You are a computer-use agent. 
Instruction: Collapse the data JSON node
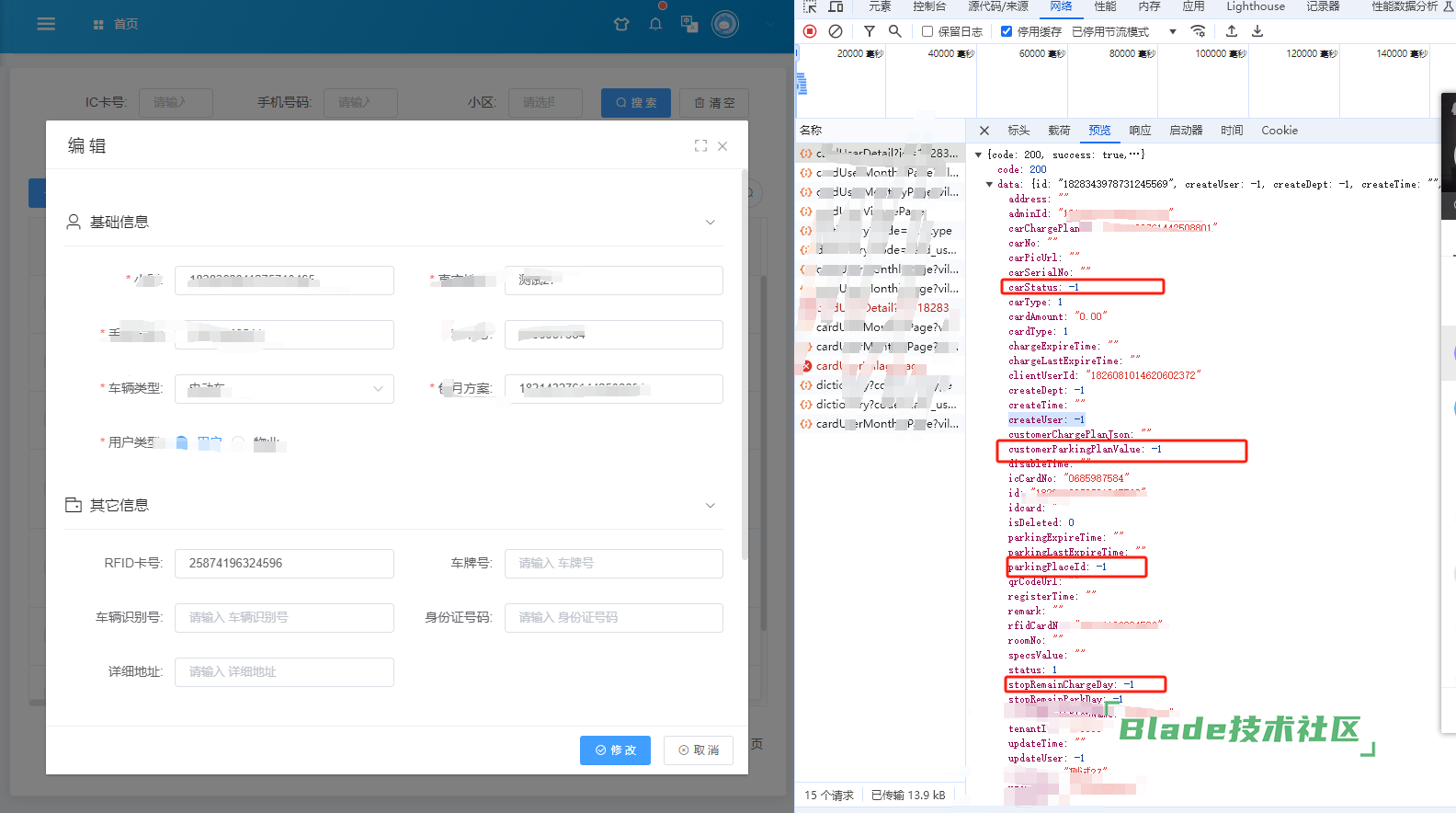tap(989, 184)
